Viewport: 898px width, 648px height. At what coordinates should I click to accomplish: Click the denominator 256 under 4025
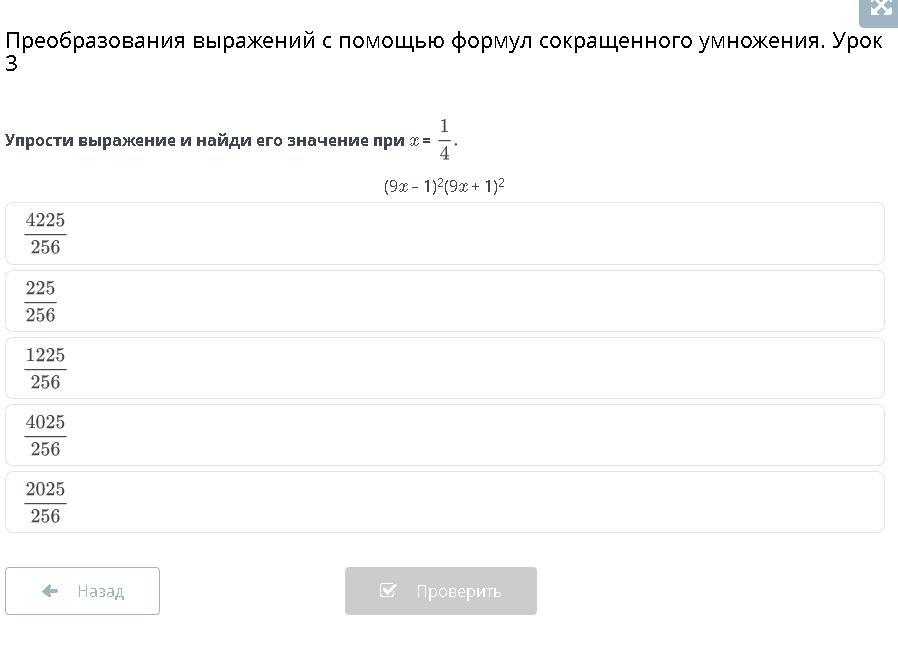pyautogui.click(x=45, y=449)
